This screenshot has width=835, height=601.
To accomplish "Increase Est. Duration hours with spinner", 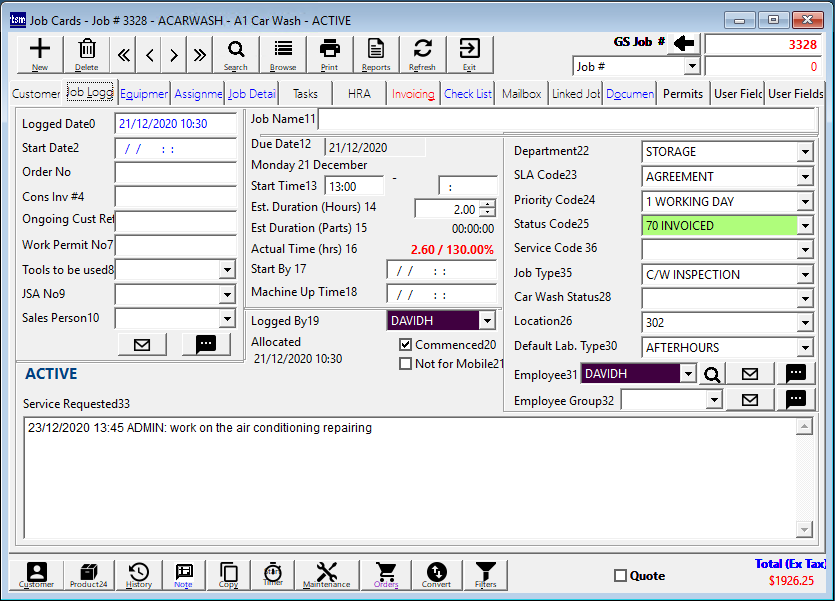I will [488, 204].
